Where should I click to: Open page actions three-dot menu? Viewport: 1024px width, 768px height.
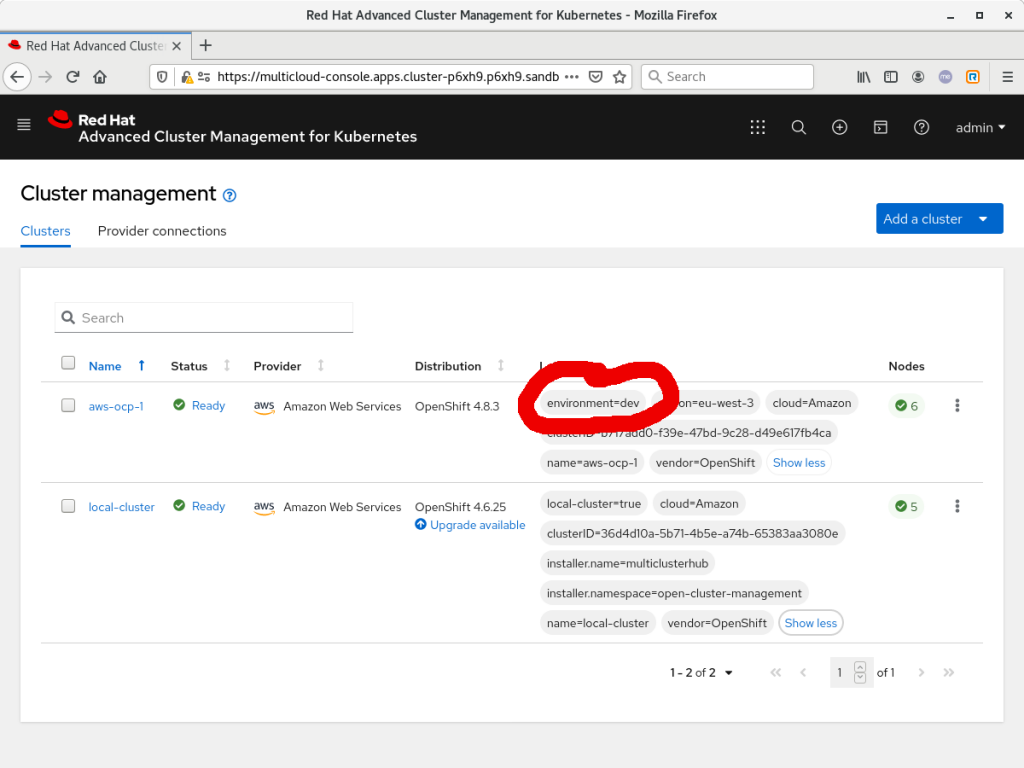(572, 77)
